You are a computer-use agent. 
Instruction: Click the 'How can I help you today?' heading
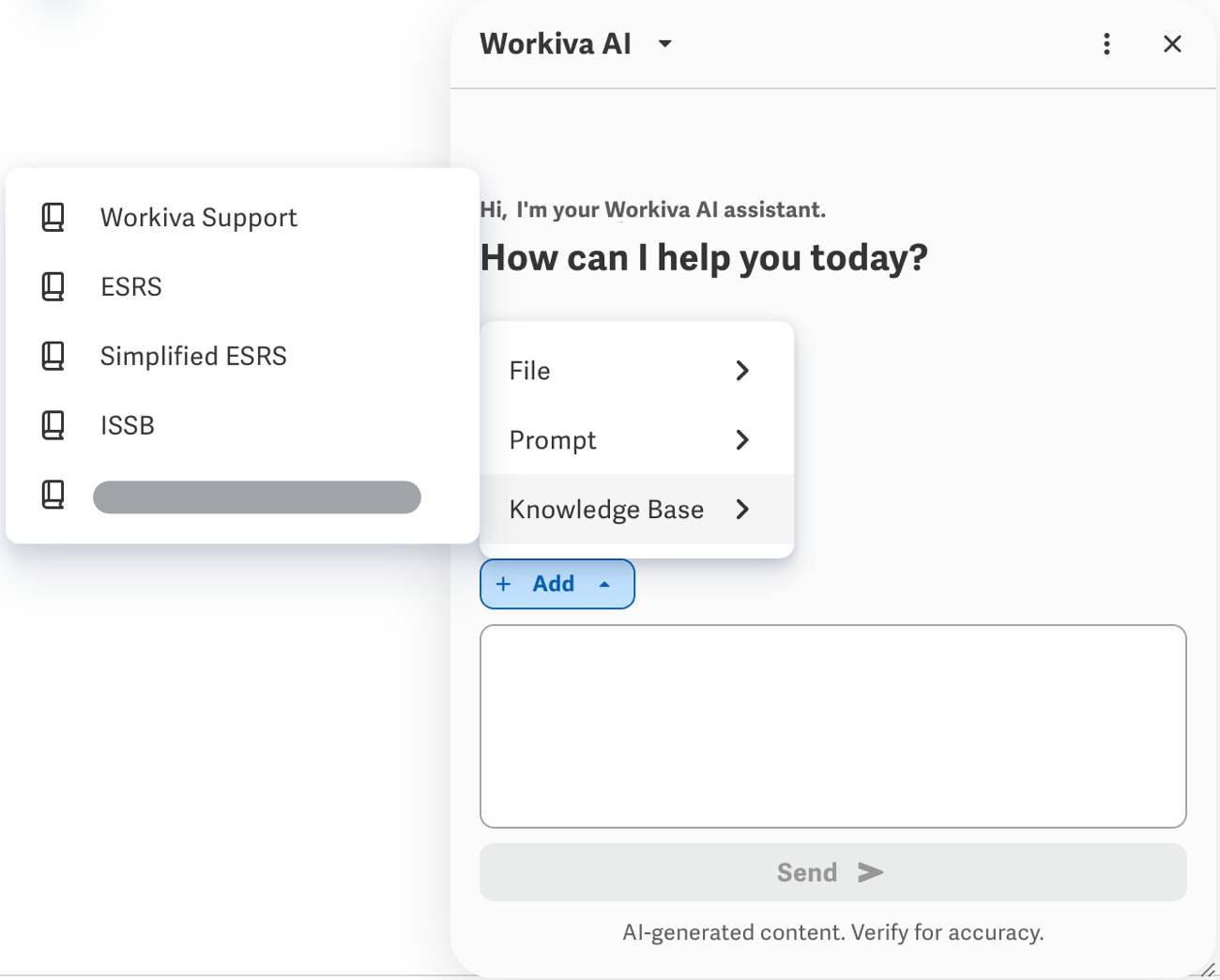(704, 258)
